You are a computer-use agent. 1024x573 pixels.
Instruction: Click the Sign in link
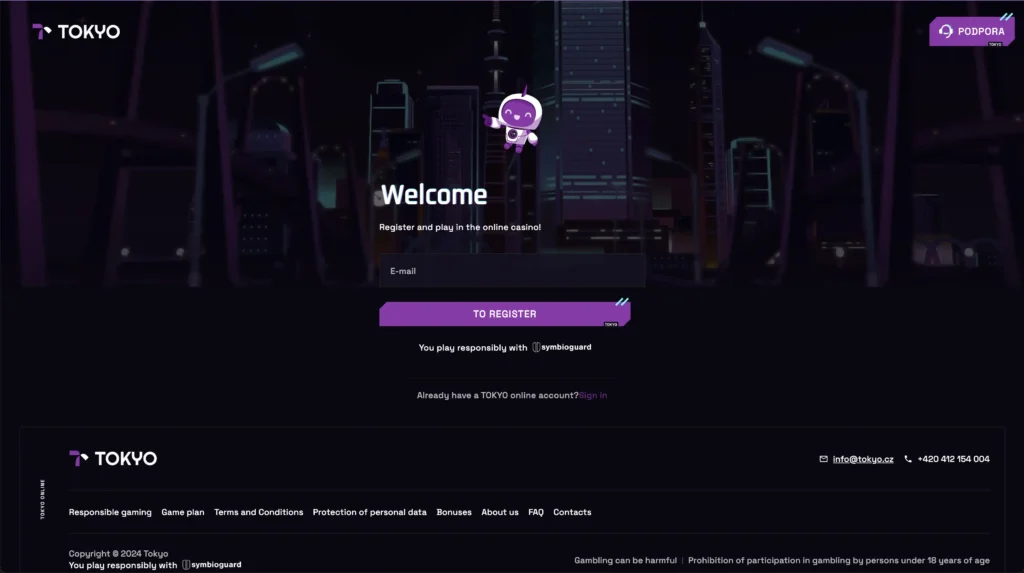click(593, 395)
